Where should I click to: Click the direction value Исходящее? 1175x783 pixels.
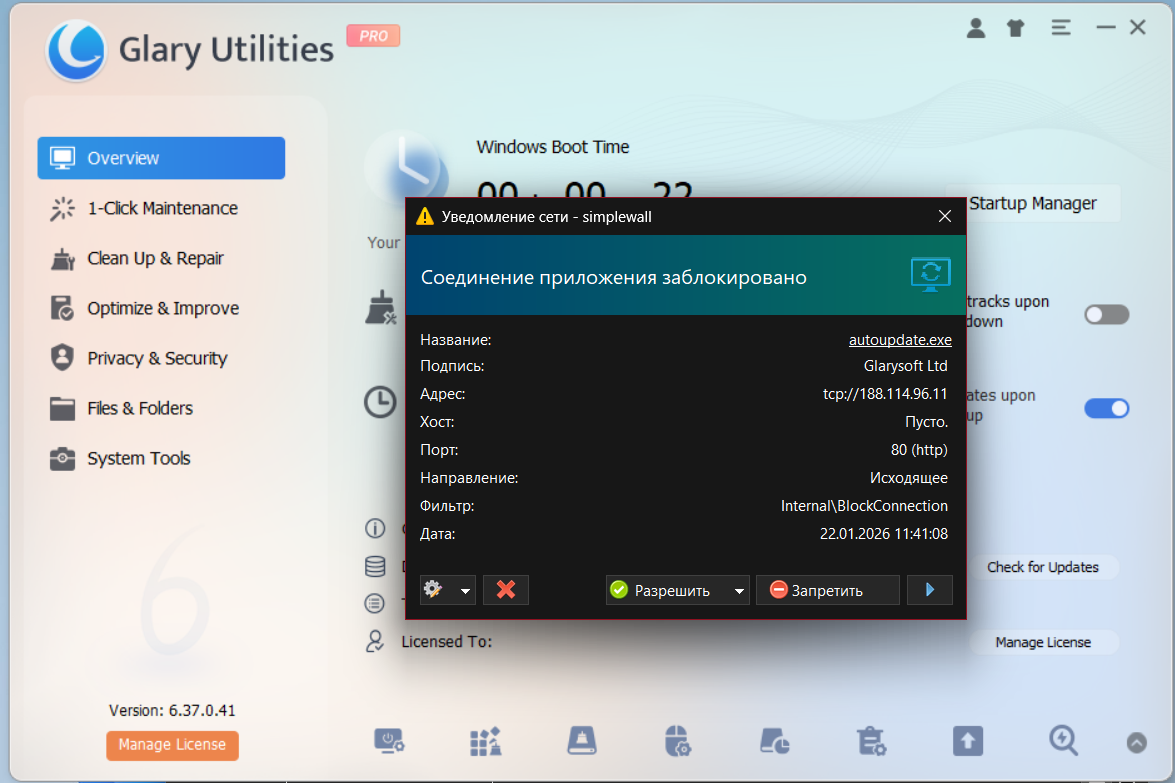click(908, 478)
